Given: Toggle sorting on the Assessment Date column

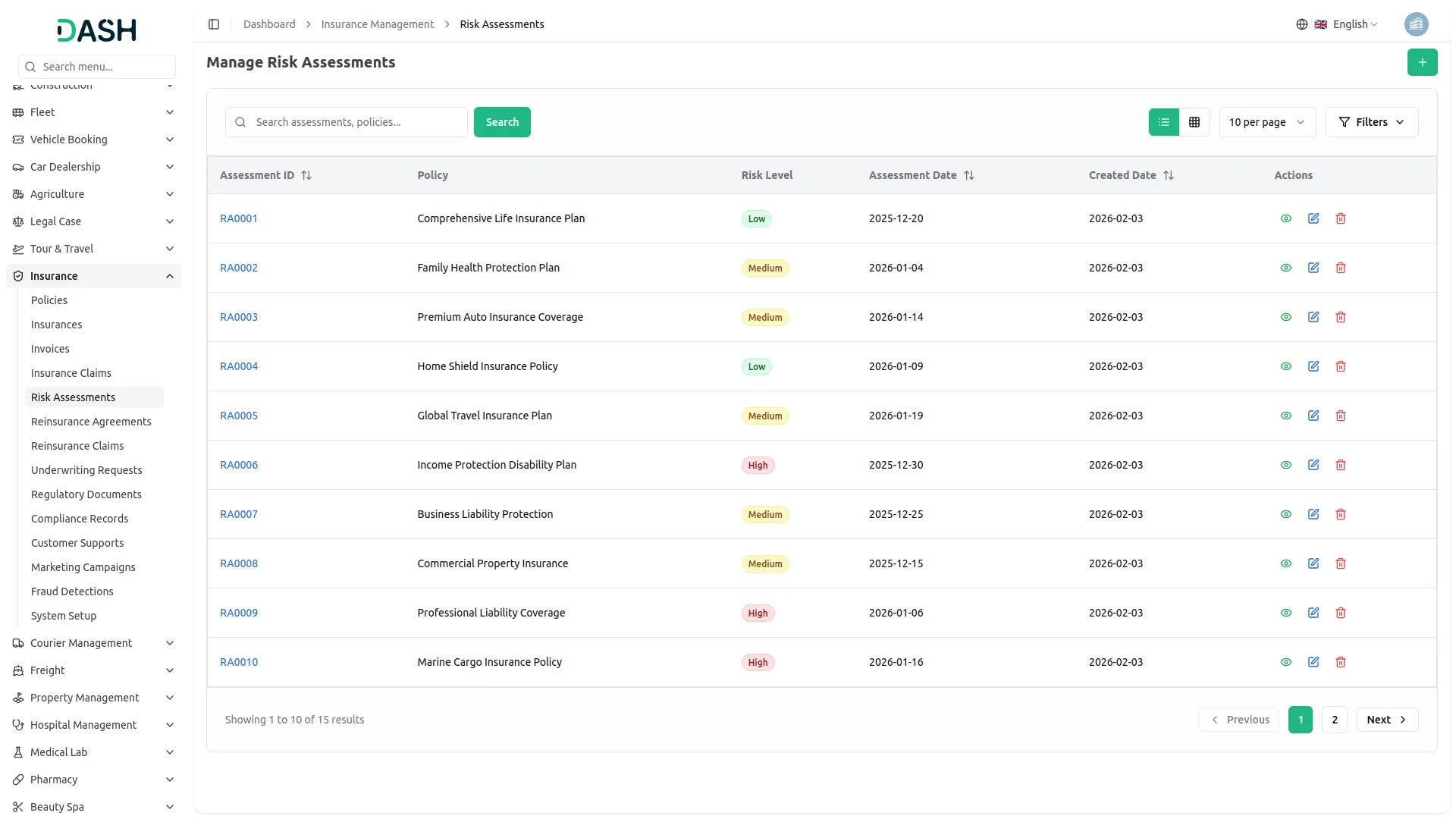Looking at the screenshot, I should tap(971, 175).
